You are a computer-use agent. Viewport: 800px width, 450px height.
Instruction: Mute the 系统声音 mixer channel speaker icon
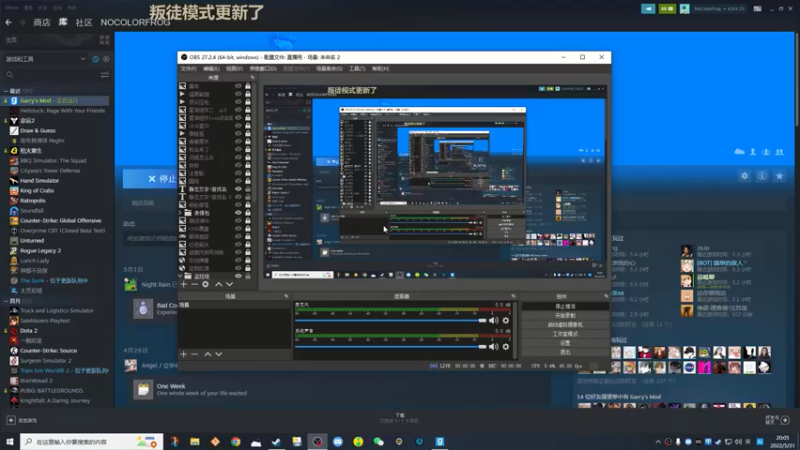click(493, 346)
